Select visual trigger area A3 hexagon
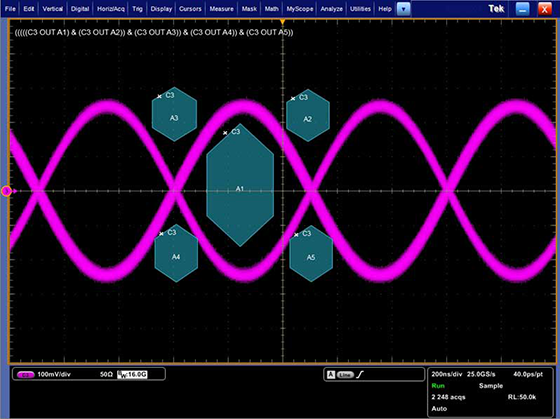 click(x=174, y=114)
